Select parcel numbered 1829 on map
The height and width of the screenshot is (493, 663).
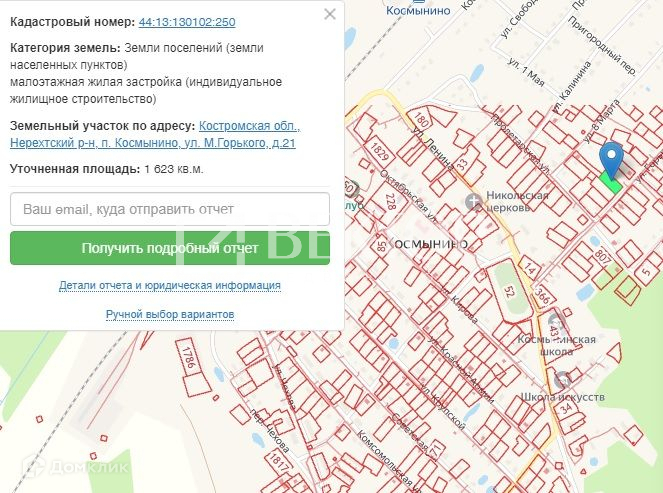pos(379,151)
